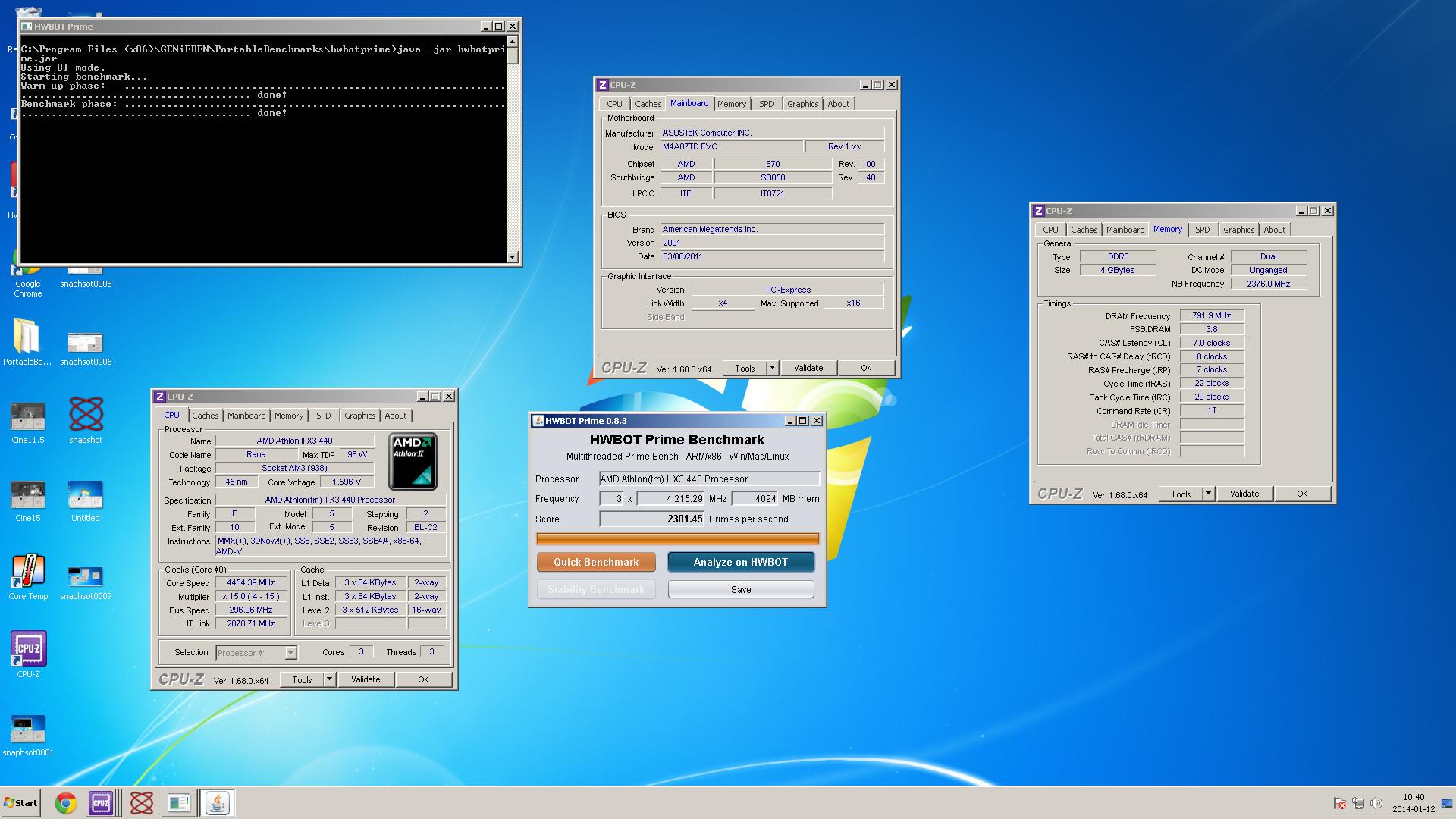Click BIOS date 03/08/2011 field
1456x819 pixels.
coord(772,256)
